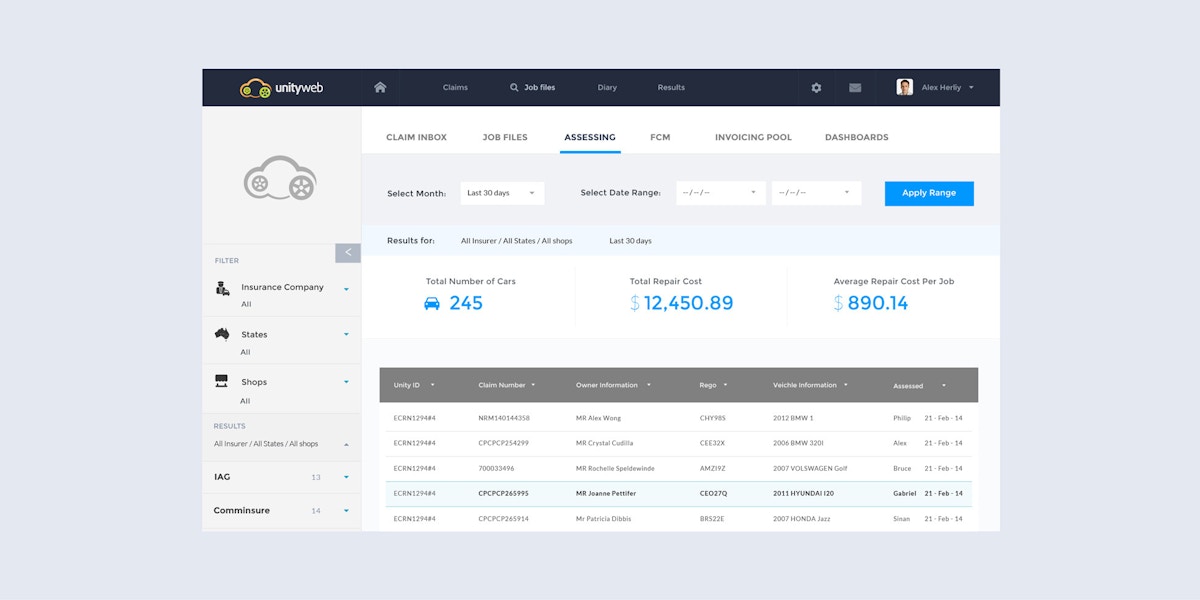Collapse the sidebar with the arrow button
The height and width of the screenshot is (600, 1200).
[x=348, y=253]
